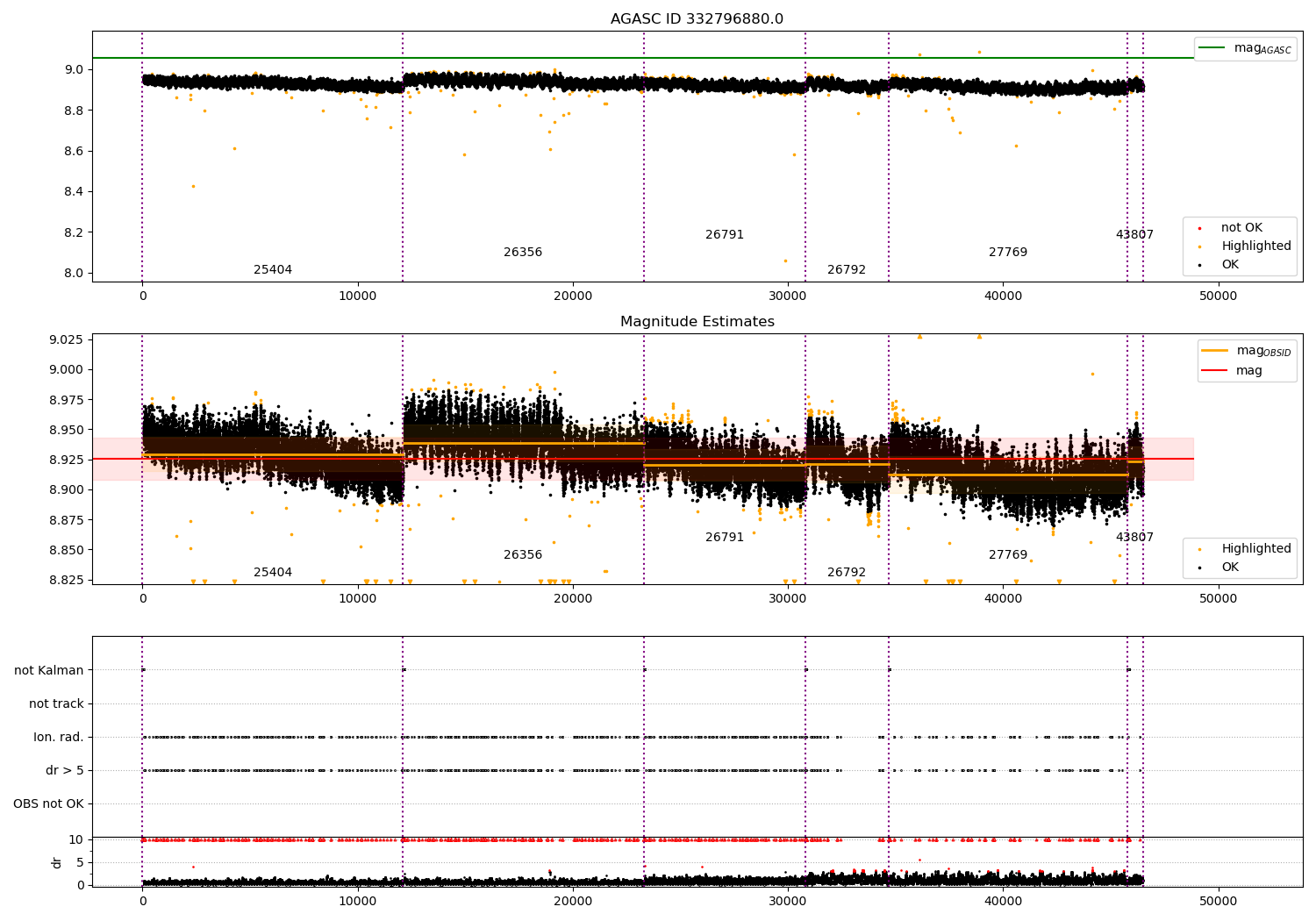Click y-tick 8.975 on Magnitude Estimates plot
The width and height of the screenshot is (1316, 921).
point(67,400)
